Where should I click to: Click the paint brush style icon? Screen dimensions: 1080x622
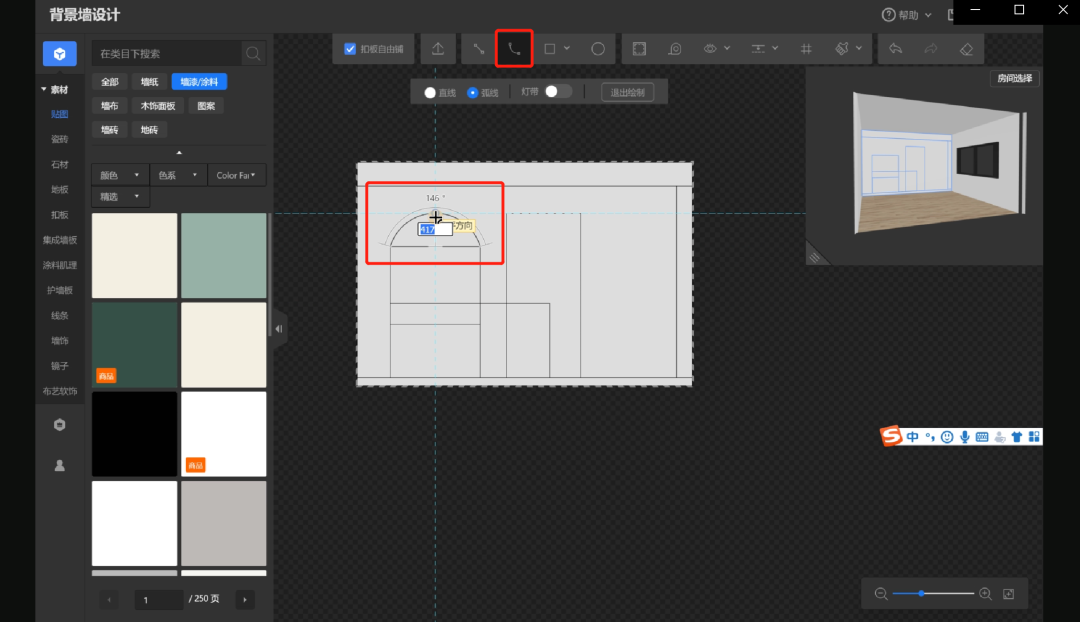[842, 49]
